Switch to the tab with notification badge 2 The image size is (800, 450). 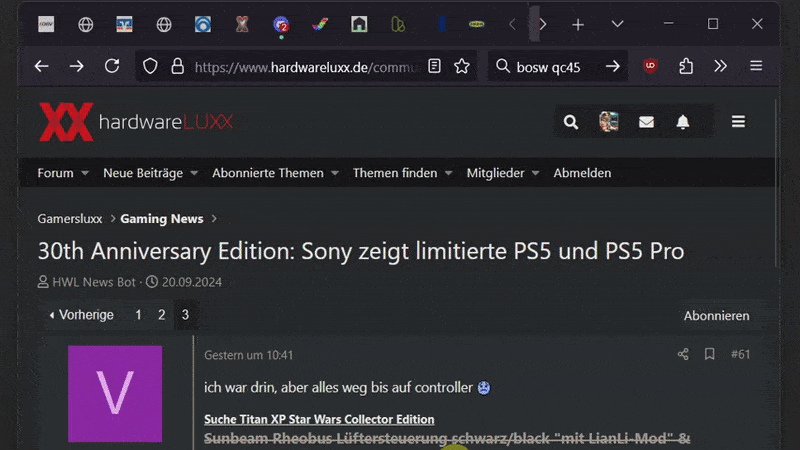(x=281, y=25)
